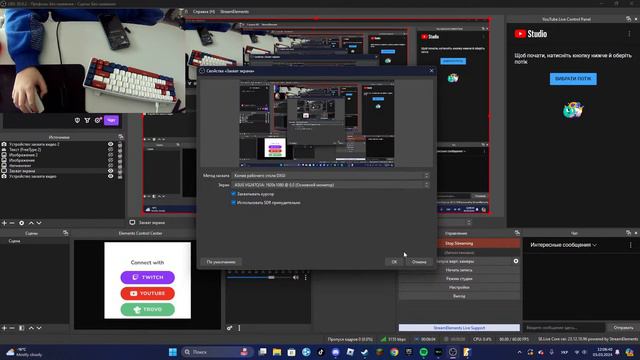Open chat panel three-dot options menu
The image size is (640, 360).
click(630, 245)
